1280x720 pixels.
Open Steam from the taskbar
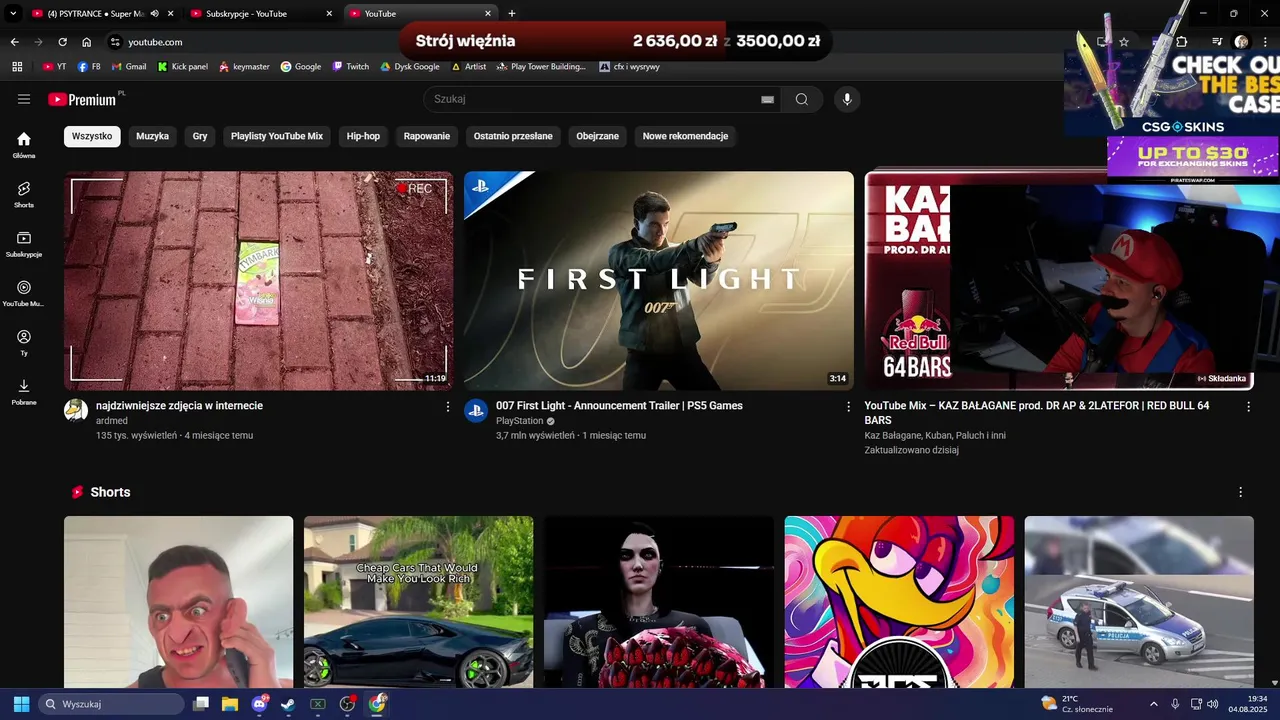(288, 704)
